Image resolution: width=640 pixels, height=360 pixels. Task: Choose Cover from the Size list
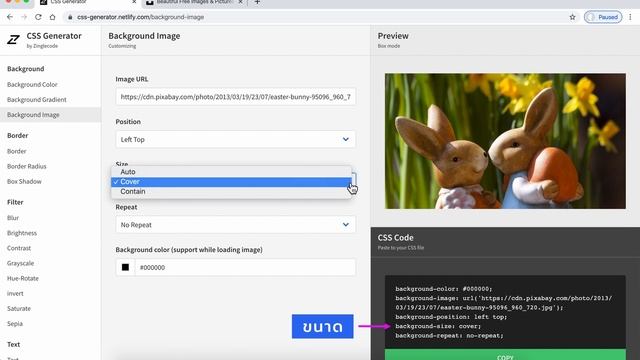coord(231,182)
